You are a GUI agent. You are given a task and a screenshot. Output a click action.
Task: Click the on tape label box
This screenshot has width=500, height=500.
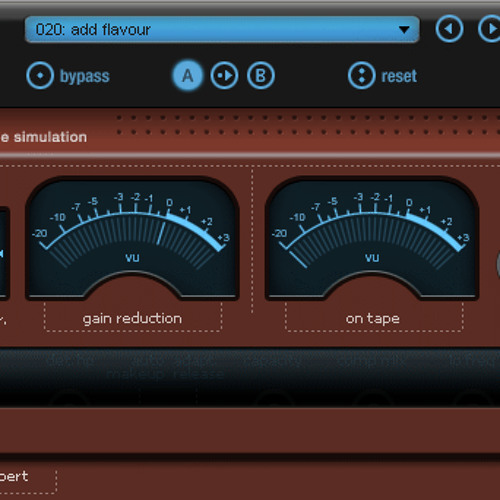pos(374,317)
